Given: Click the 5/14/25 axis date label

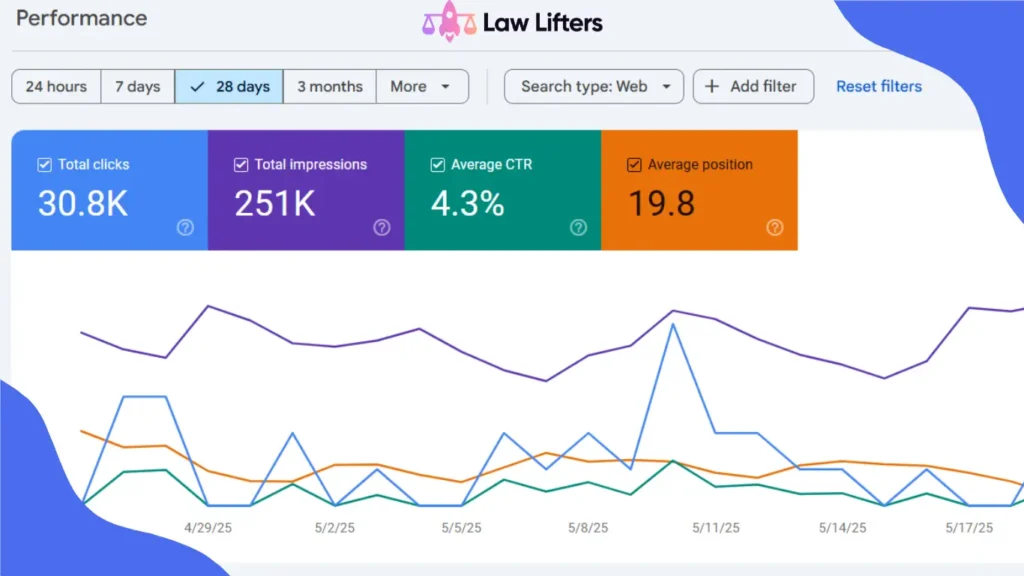Looking at the screenshot, I should 843,528.
